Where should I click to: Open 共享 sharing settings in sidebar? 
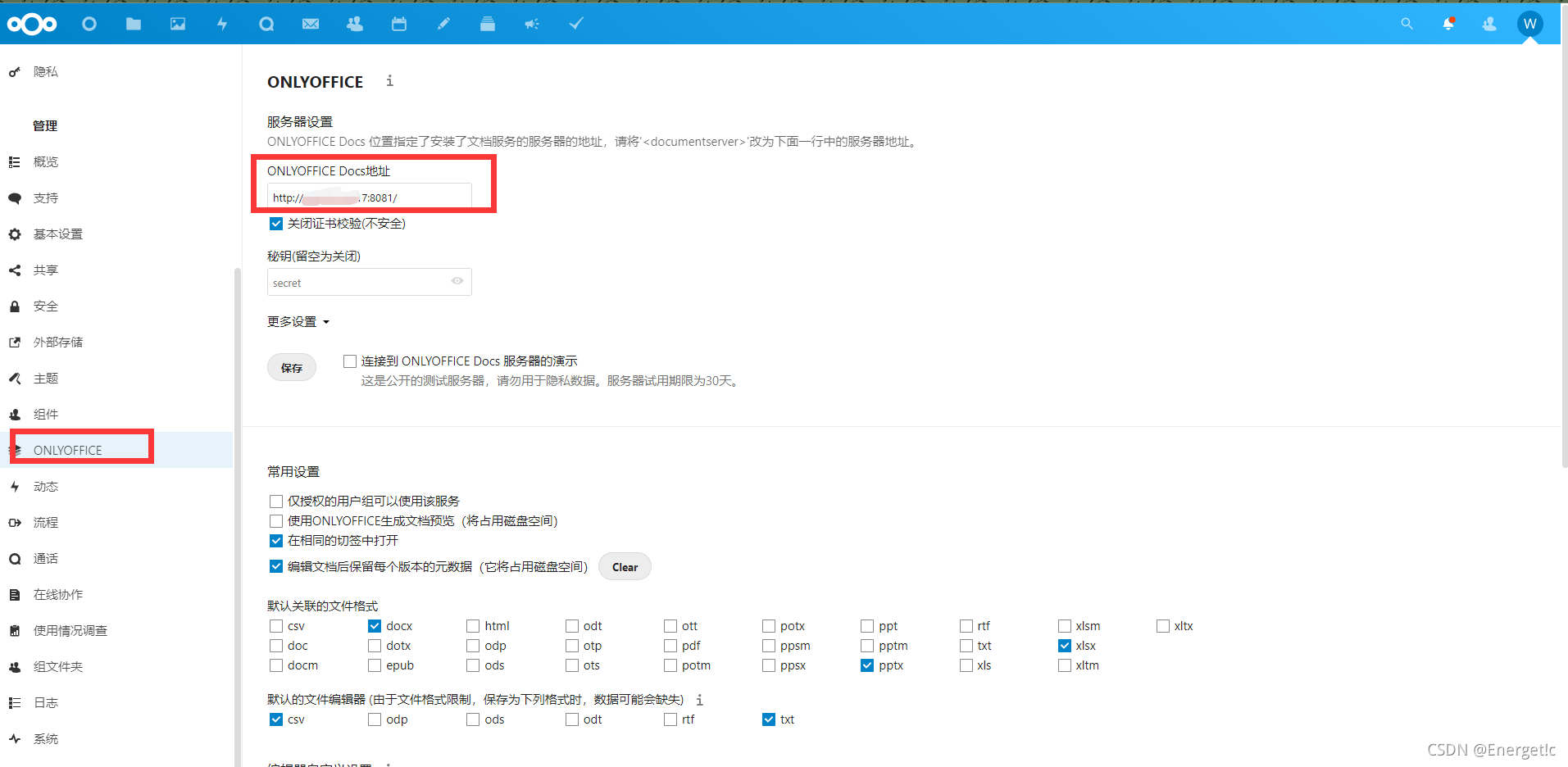pos(46,270)
